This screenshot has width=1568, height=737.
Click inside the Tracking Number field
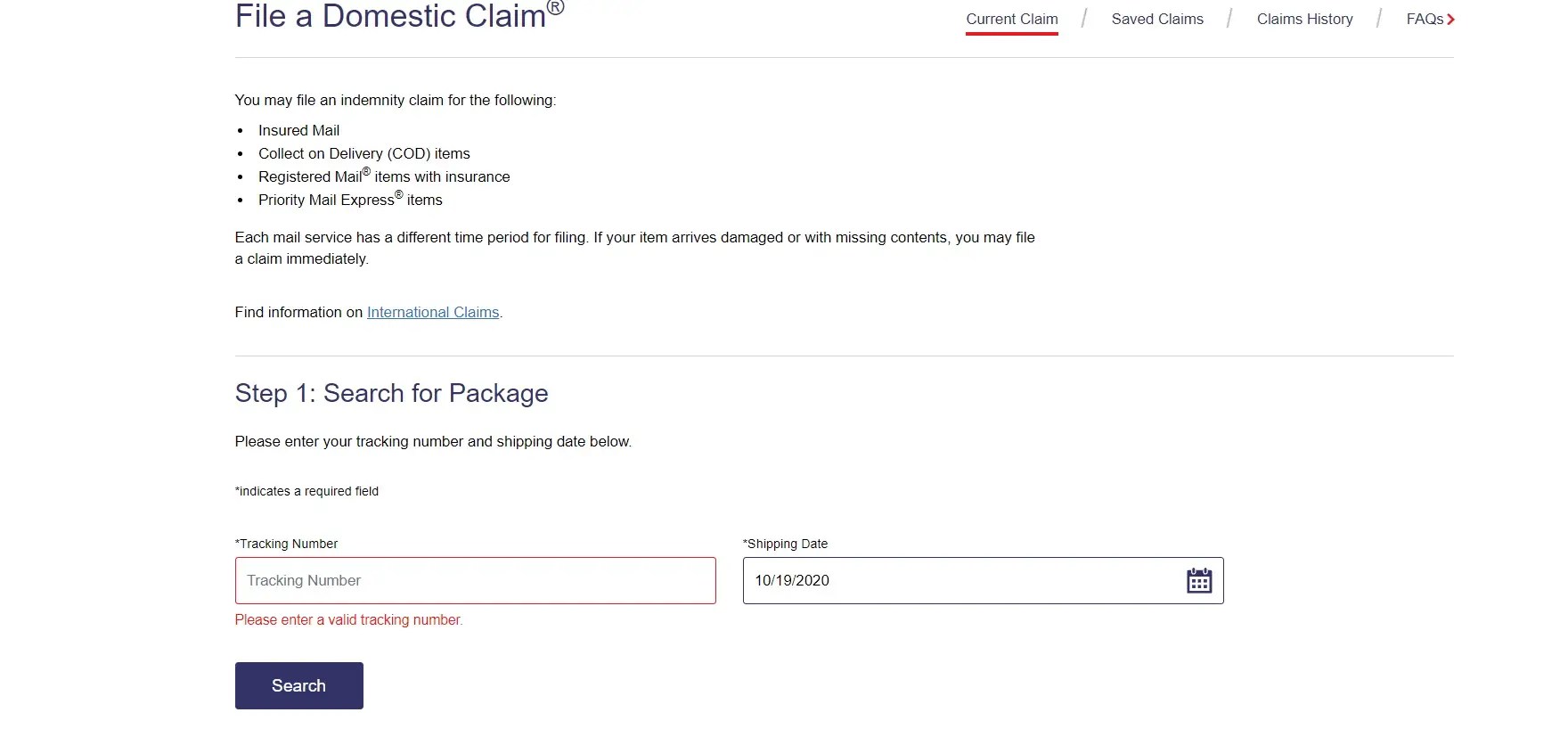pos(475,580)
